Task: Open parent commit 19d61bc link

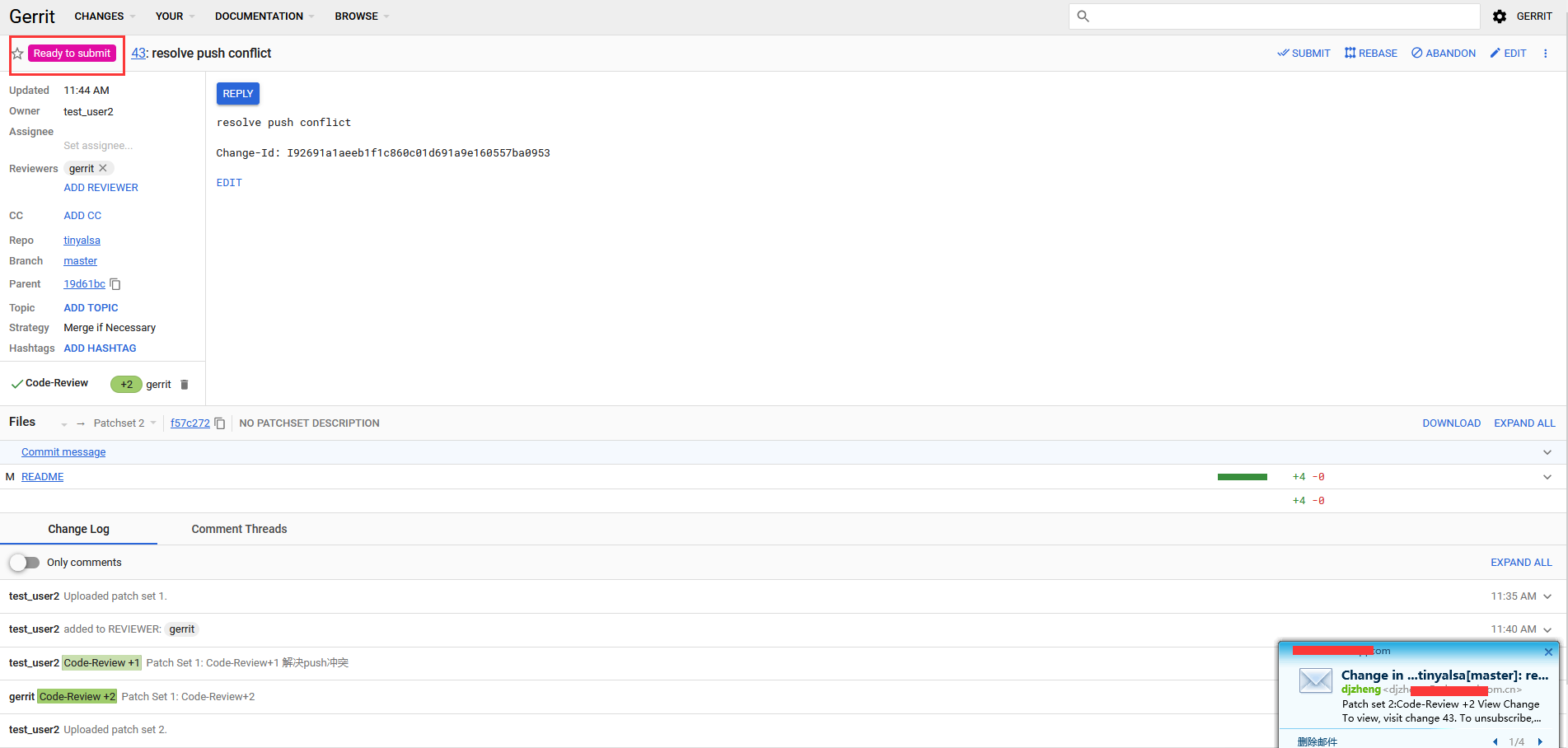Action: tap(84, 284)
